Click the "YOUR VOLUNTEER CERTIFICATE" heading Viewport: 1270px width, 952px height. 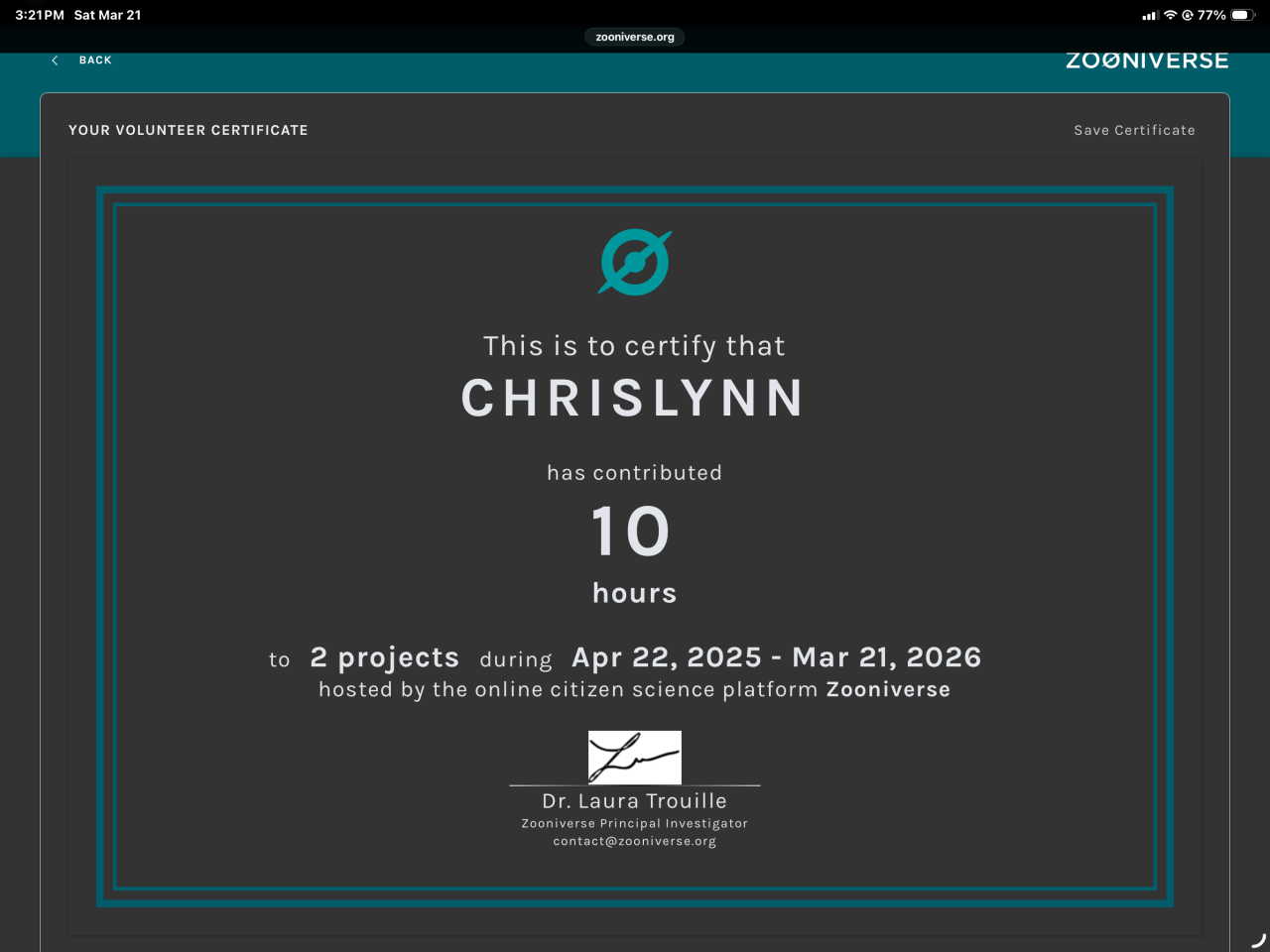tap(189, 130)
